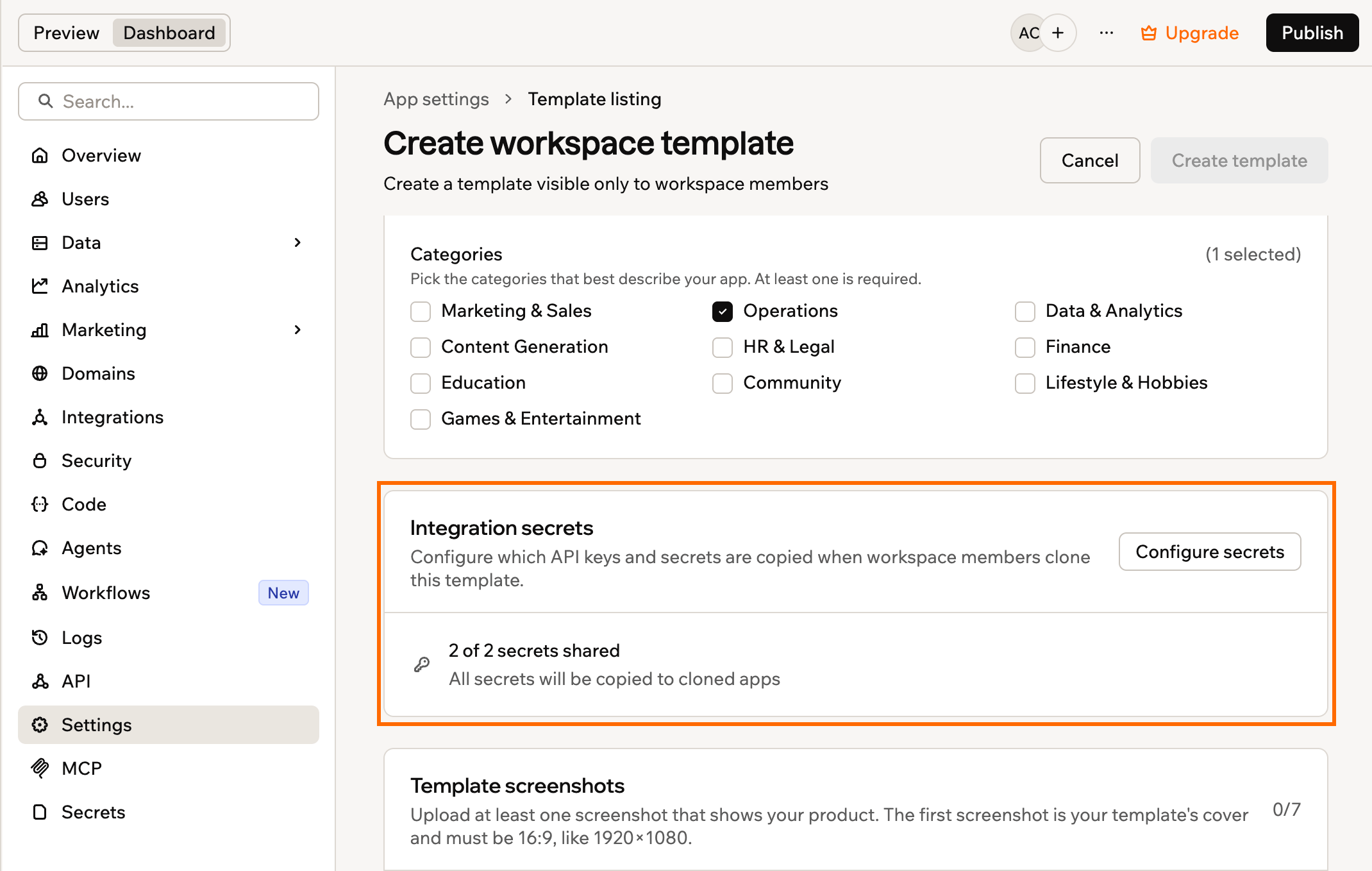This screenshot has width=1372, height=871.
Task: Check the Finance category
Action: coord(1025,347)
